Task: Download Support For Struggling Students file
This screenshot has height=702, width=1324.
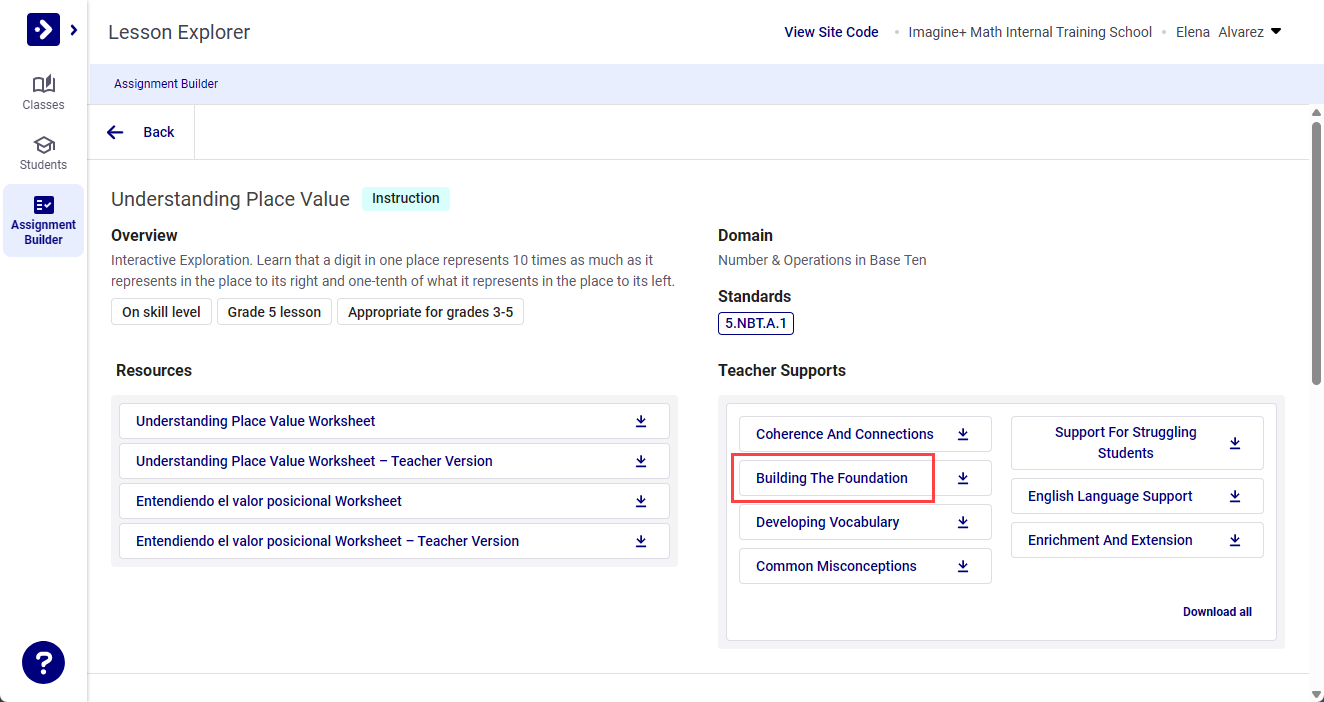Action: tap(1235, 443)
